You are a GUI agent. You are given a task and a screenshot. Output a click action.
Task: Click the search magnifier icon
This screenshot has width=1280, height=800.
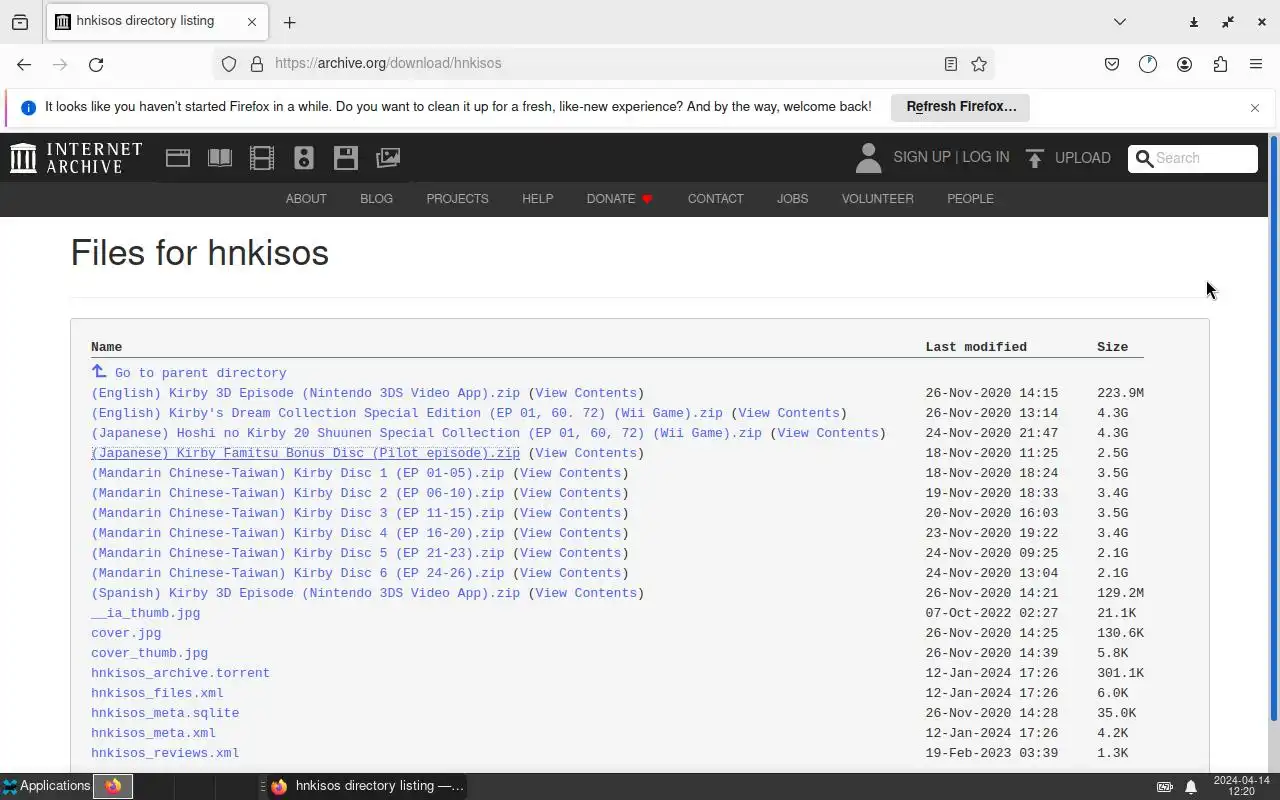pos(1145,158)
